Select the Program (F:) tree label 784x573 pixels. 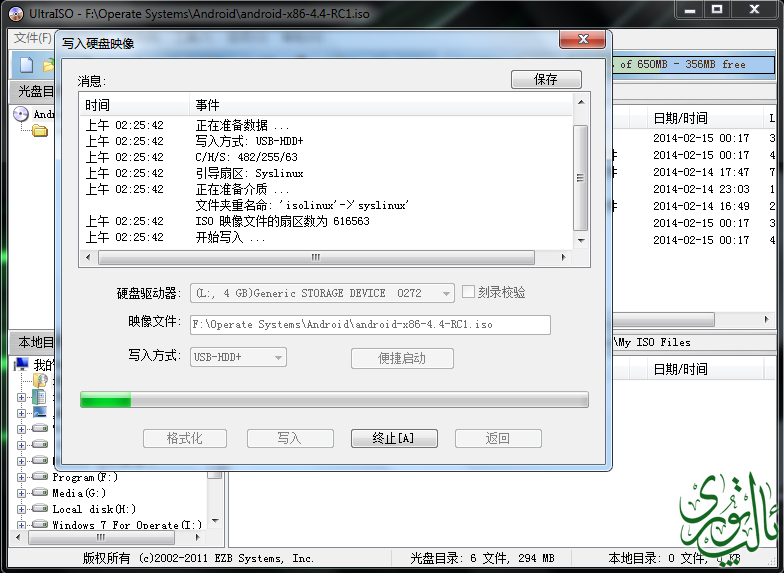pyautogui.click(x=85, y=478)
